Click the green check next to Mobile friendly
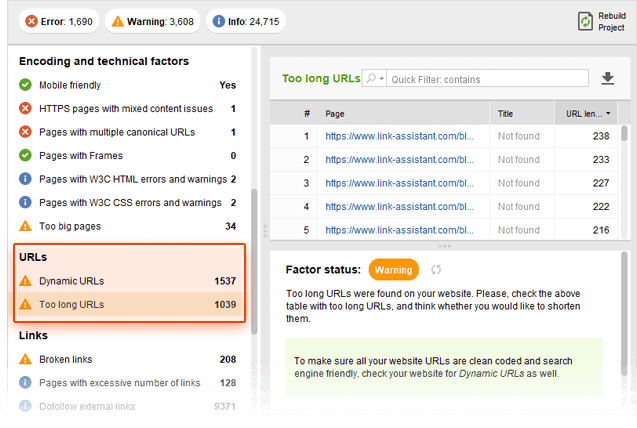The height and width of the screenshot is (428, 637). tap(26, 85)
